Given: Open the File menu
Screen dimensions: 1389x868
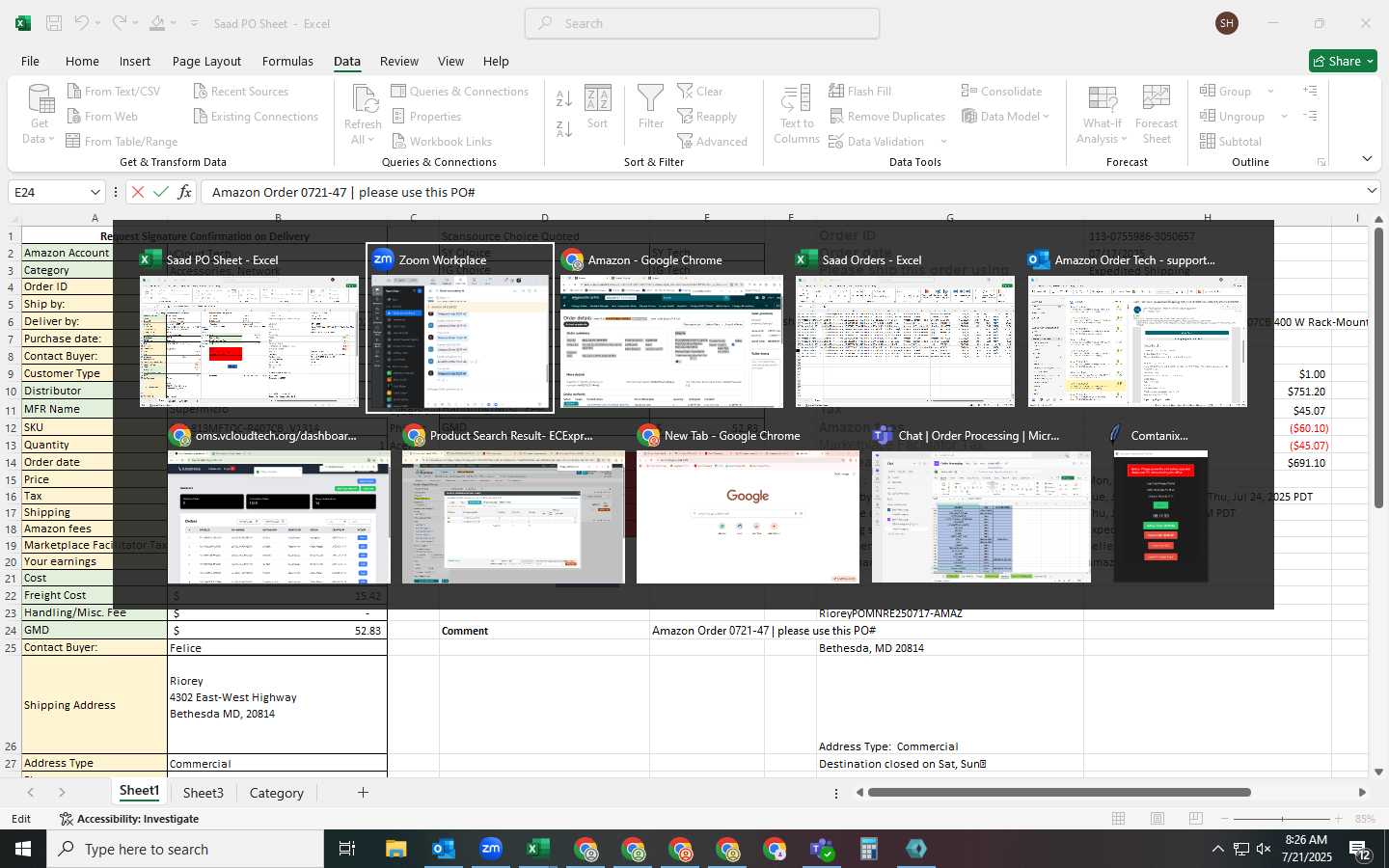Looking at the screenshot, I should click(x=31, y=61).
